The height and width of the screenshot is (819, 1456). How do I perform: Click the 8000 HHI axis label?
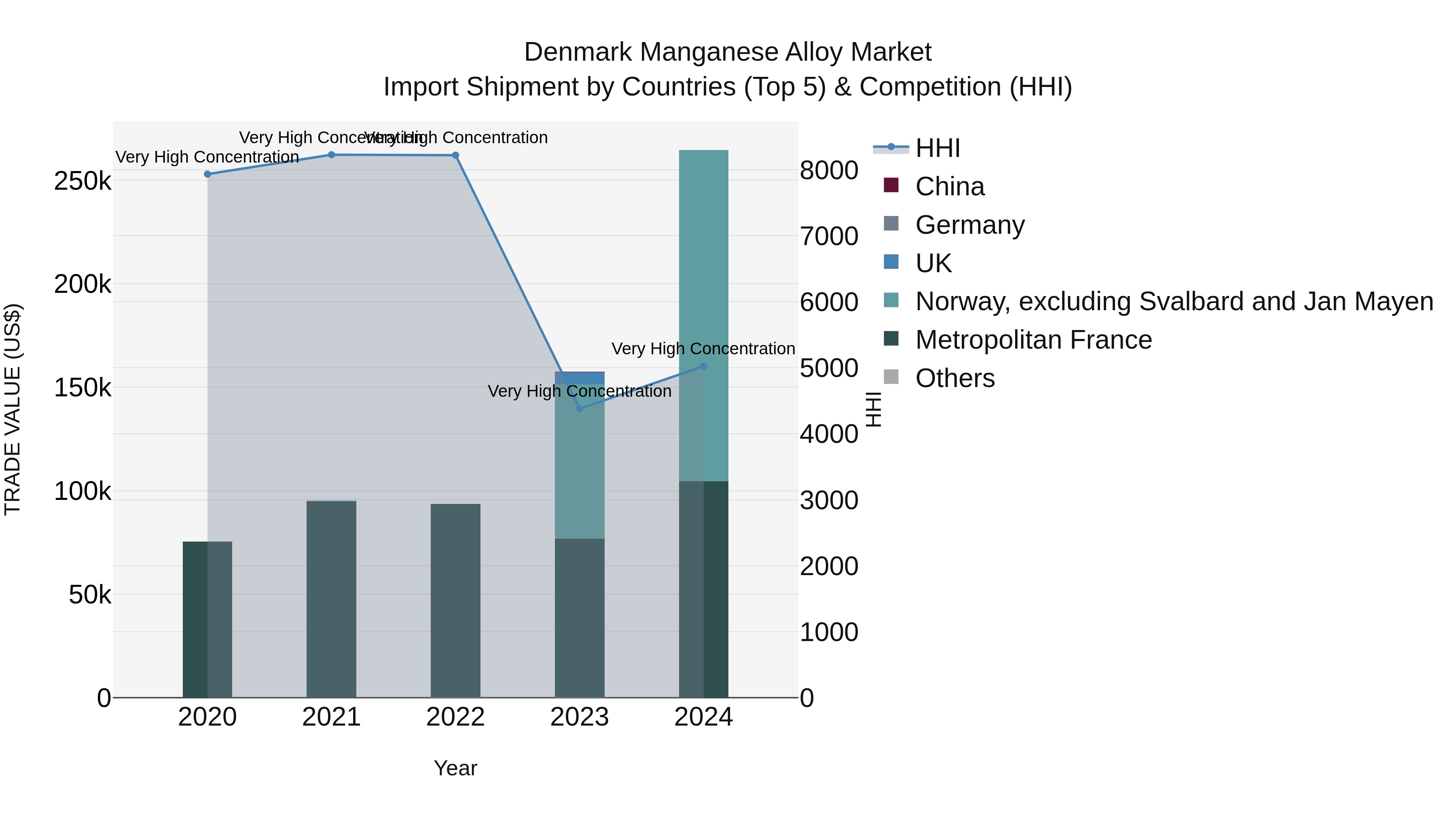click(x=829, y=170)
